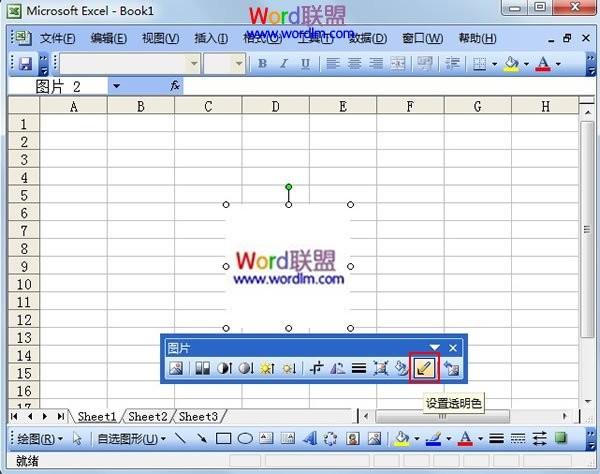Select the Line drawing tool

180,438
